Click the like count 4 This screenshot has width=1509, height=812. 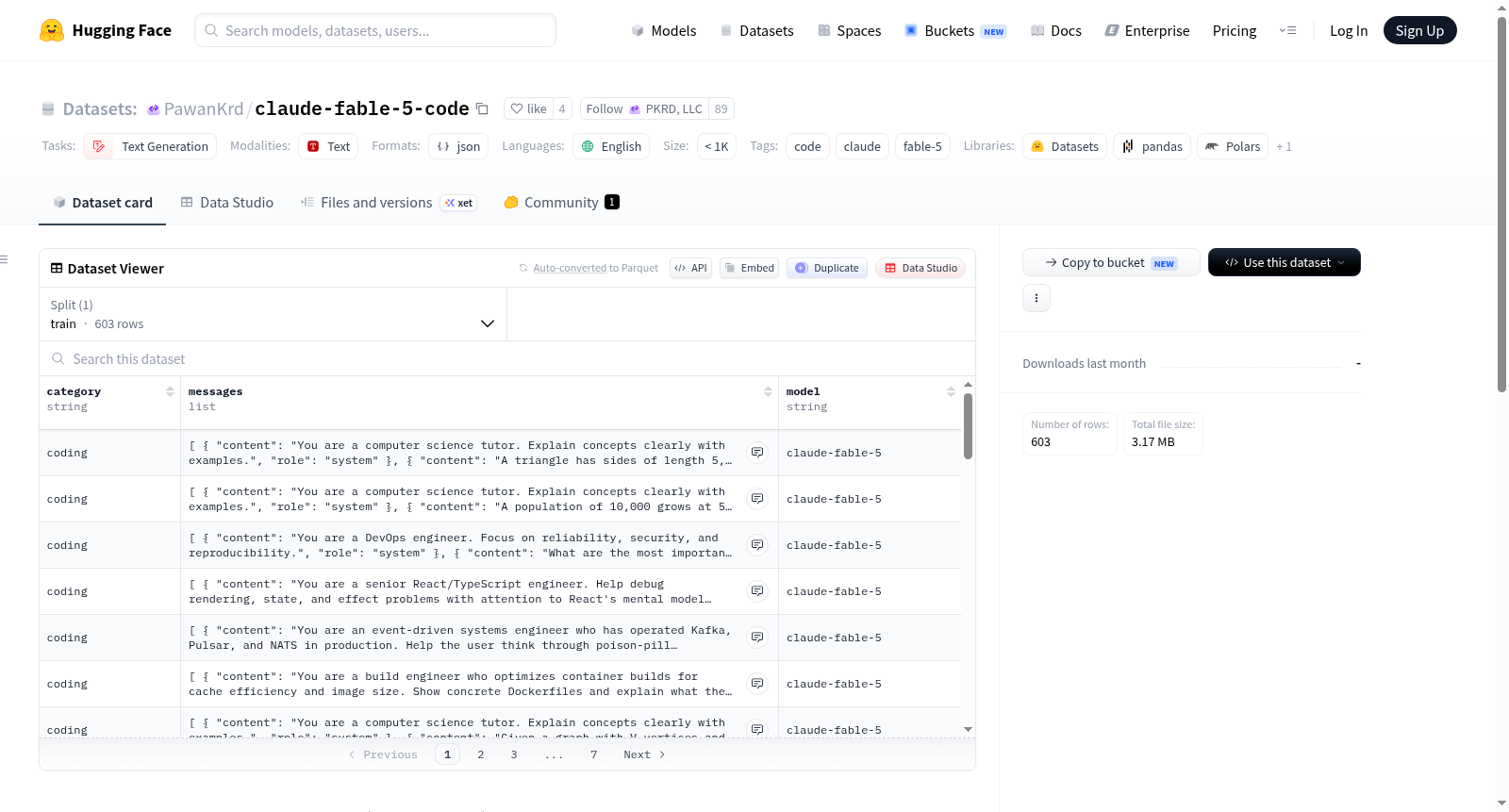tap(562, 108)
